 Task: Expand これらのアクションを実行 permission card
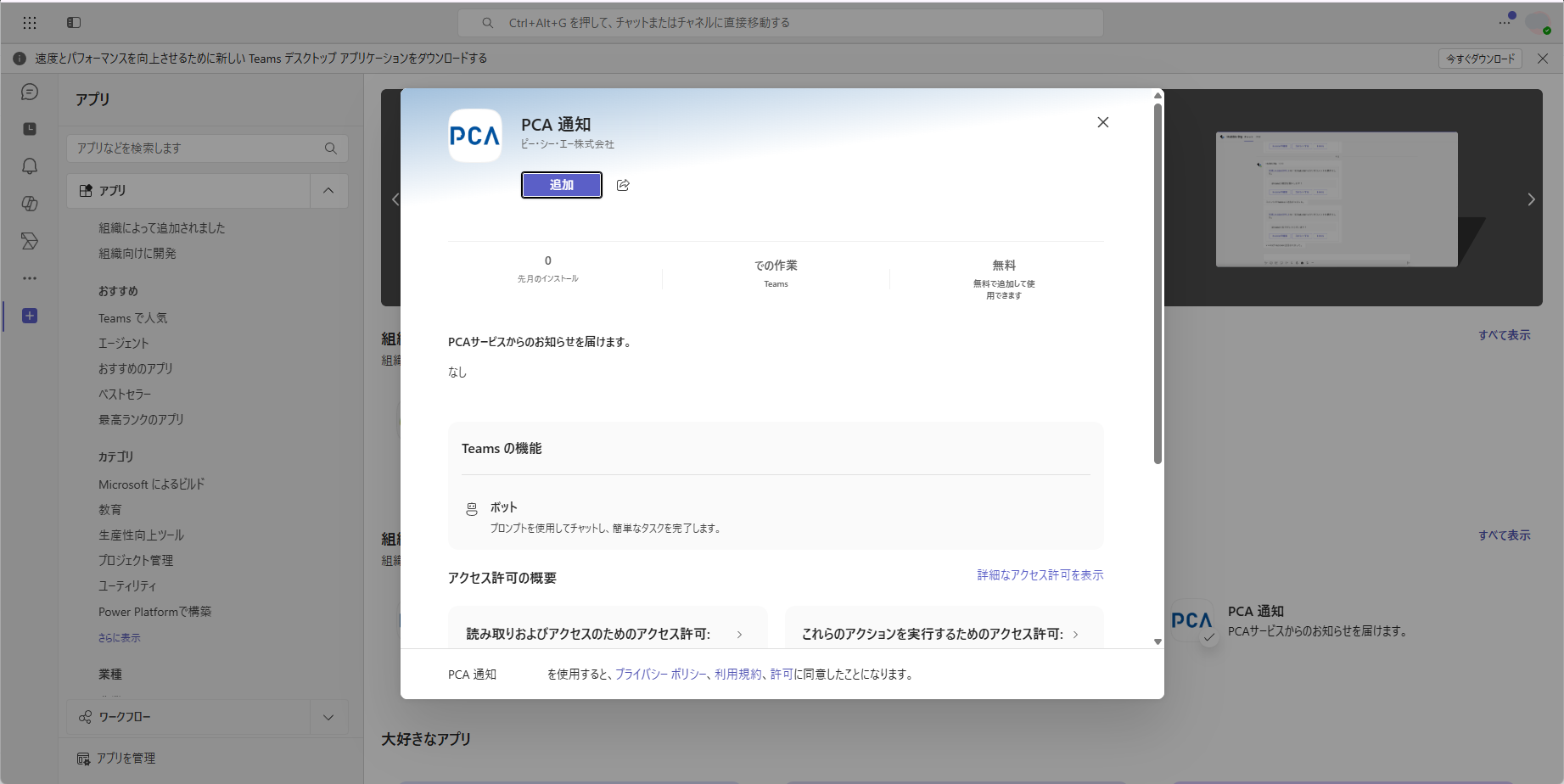945,633
